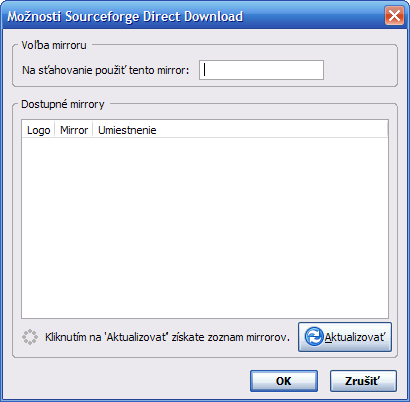Sort the list by Logo column

point(38,130)
